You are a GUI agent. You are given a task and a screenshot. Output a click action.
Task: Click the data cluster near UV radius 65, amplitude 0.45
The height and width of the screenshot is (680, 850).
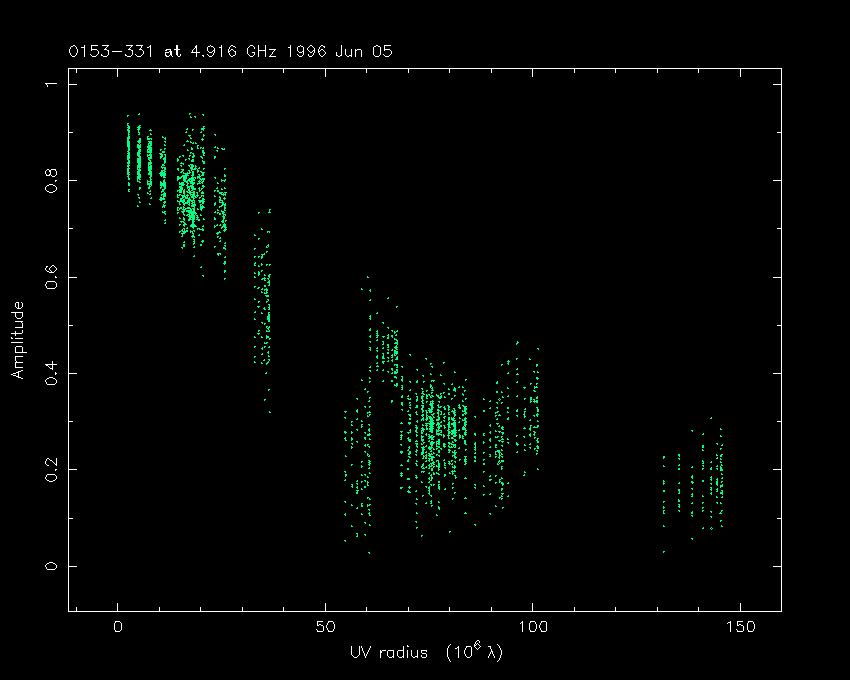[x=385, y=350]
